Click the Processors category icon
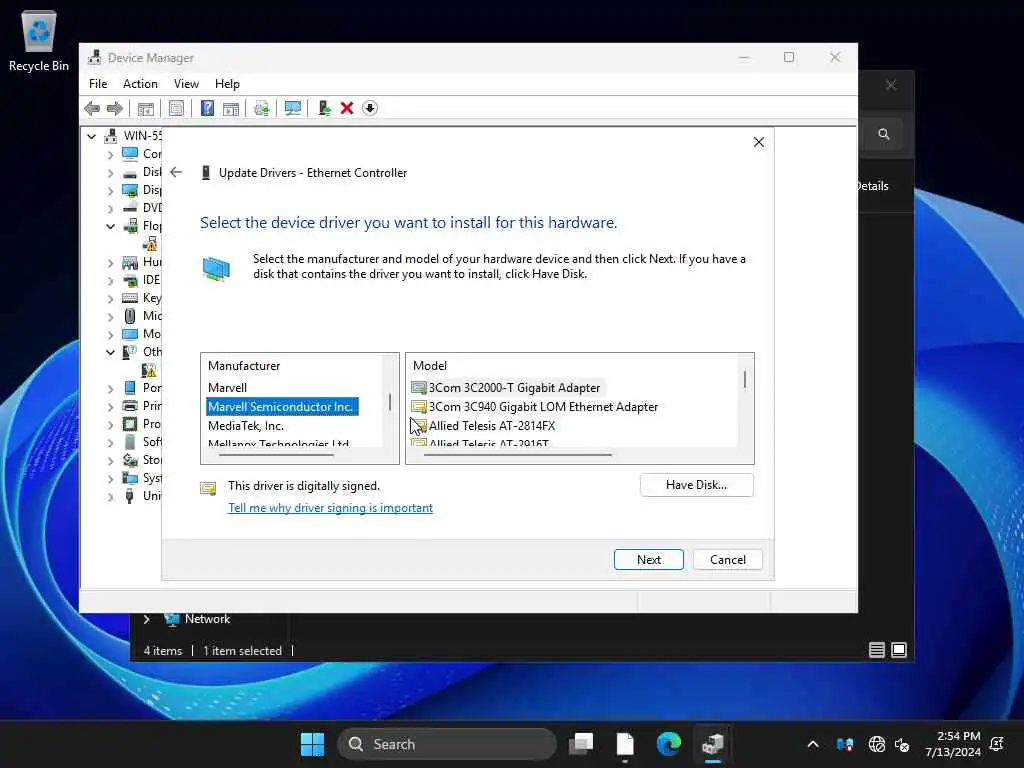The height and width of the screenshot is (768, 1024). click(x=130, y=424)
